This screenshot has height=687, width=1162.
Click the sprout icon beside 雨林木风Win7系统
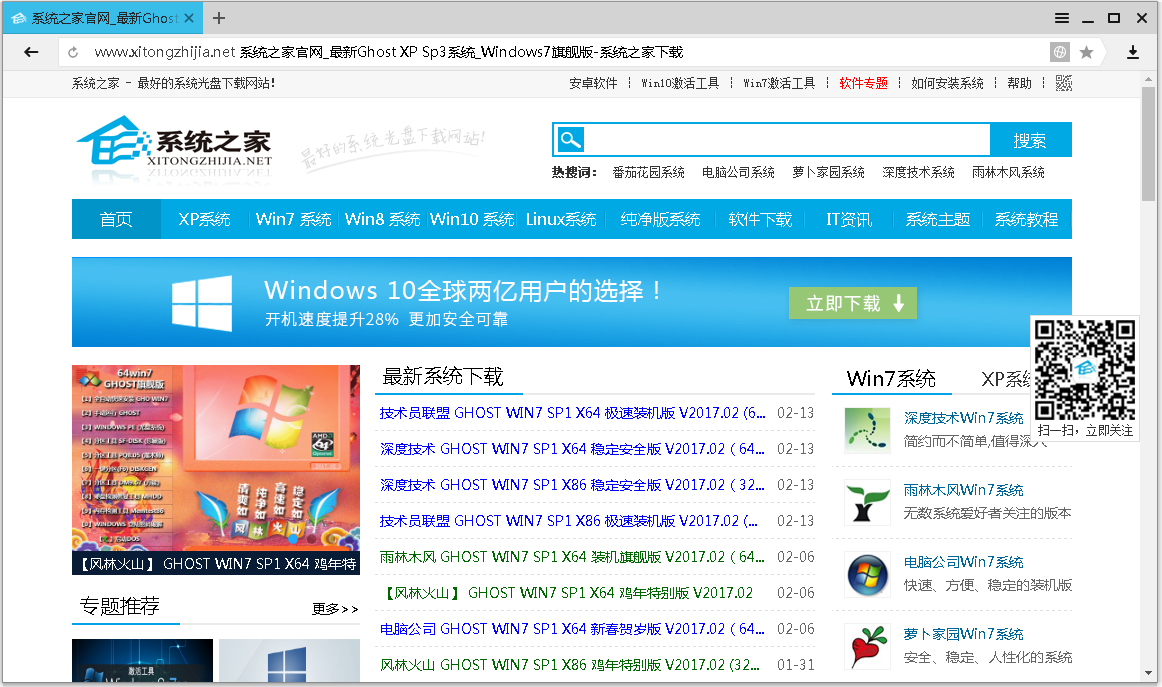click(866, 503)
